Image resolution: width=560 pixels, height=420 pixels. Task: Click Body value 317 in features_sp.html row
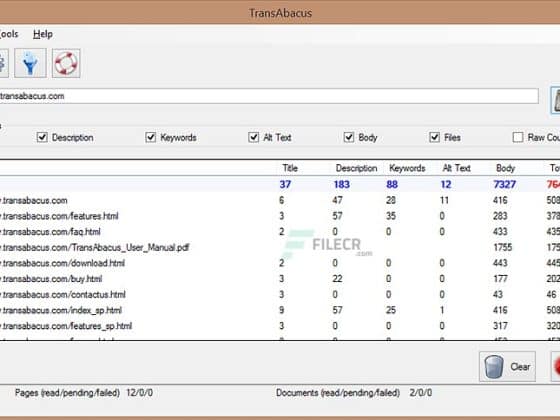(500, 326)
